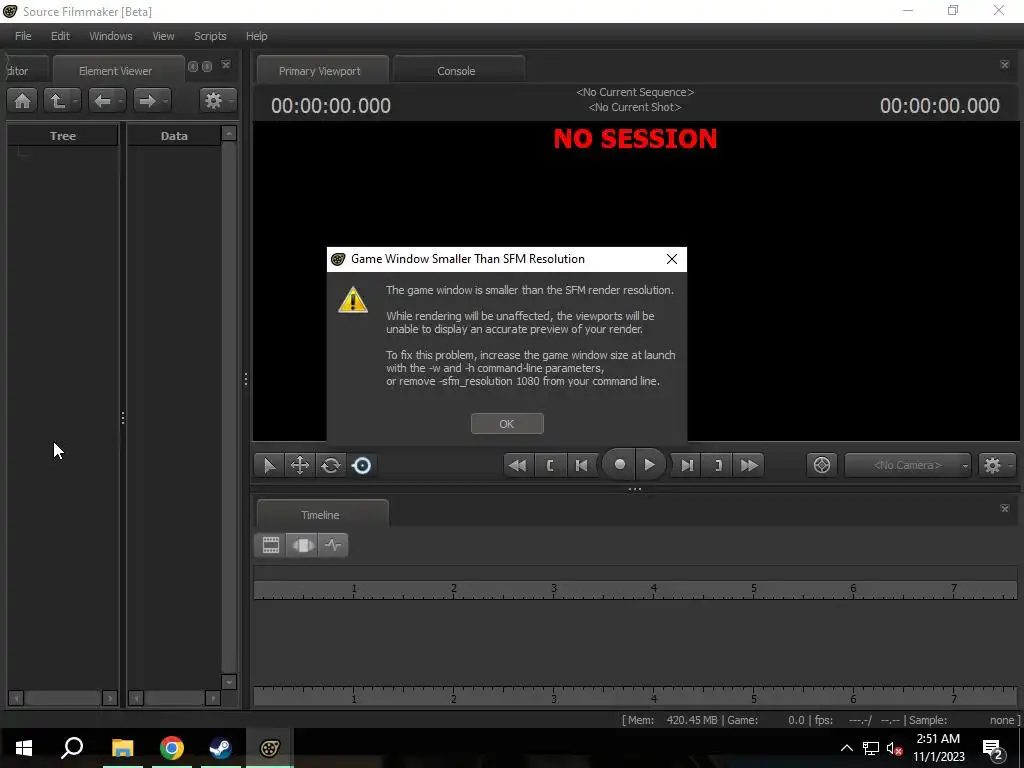The image size is (1024, 768).
Task: Open the Windows Start menu
Action: click(x=24, y=748)
